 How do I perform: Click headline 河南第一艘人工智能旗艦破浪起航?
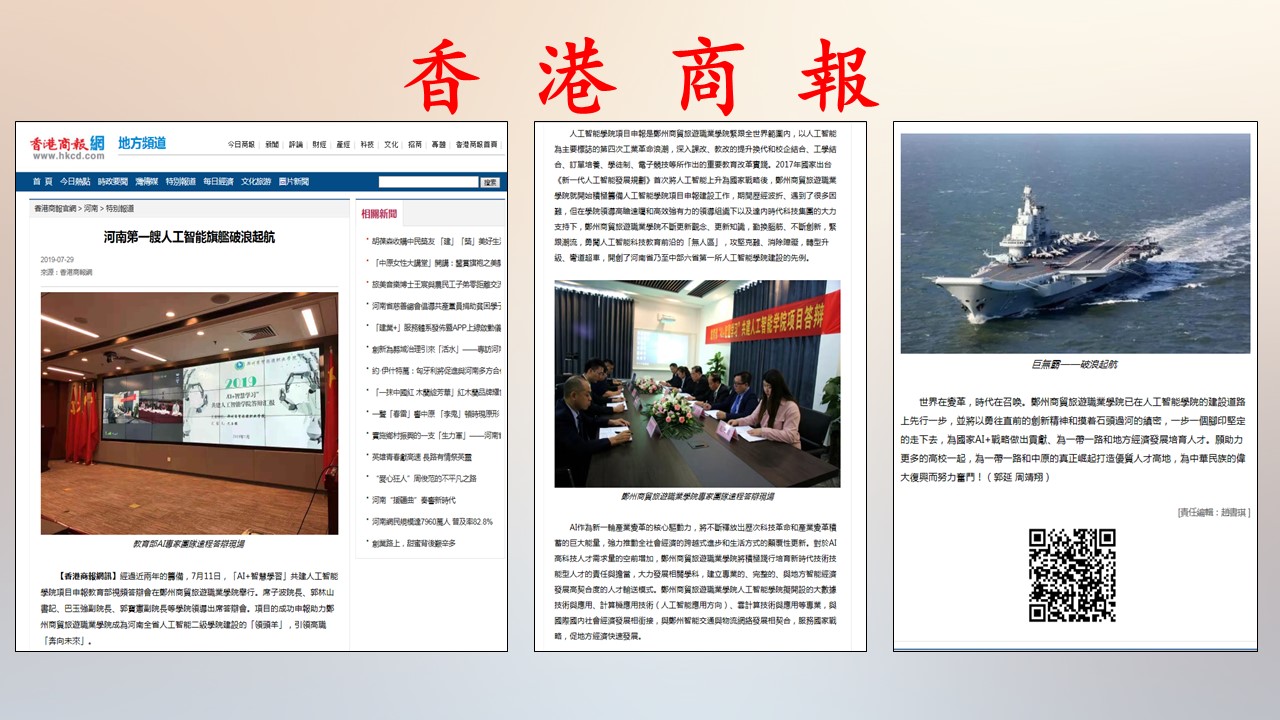point(189,238)
